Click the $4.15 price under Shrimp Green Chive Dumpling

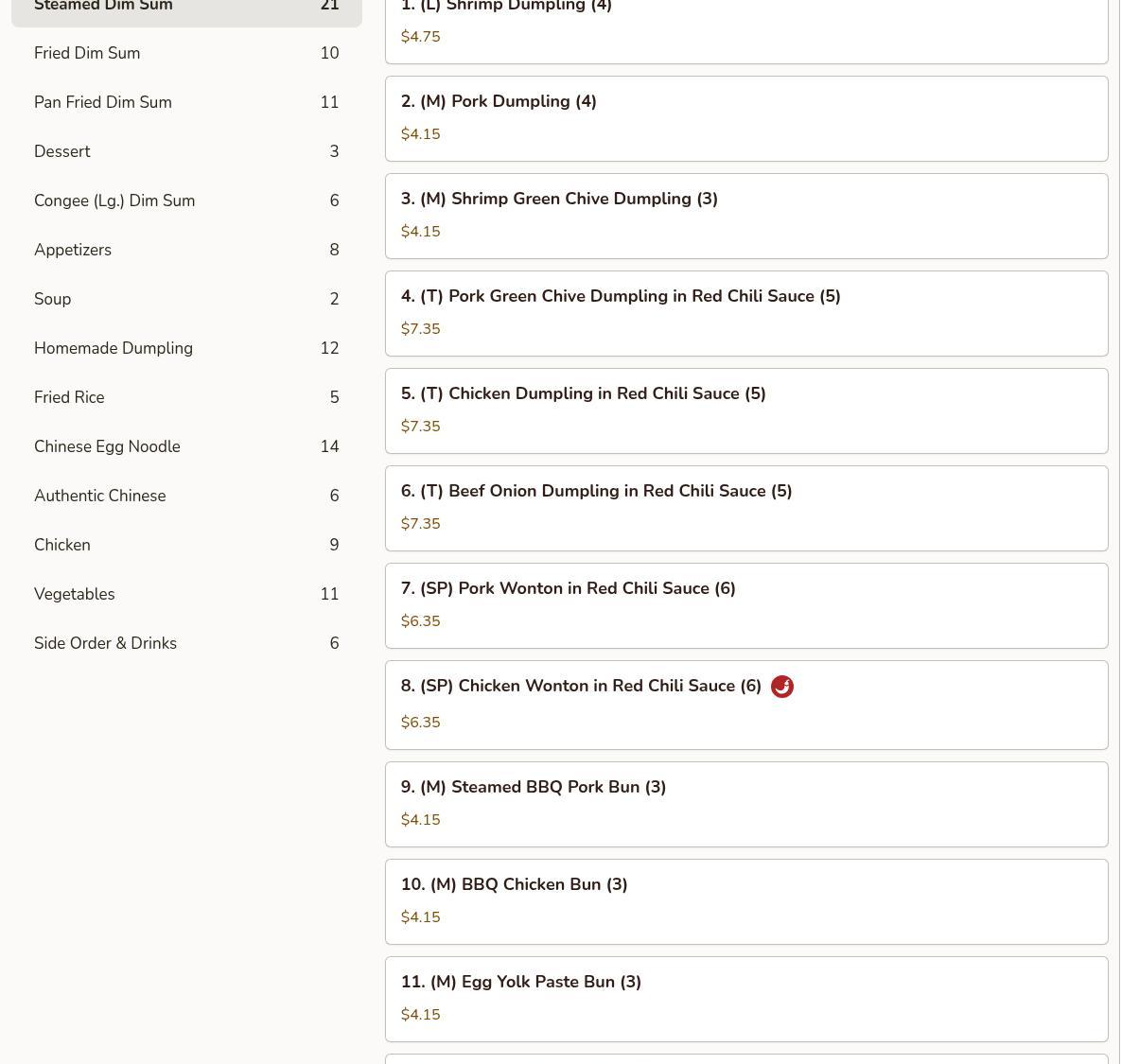421,232
